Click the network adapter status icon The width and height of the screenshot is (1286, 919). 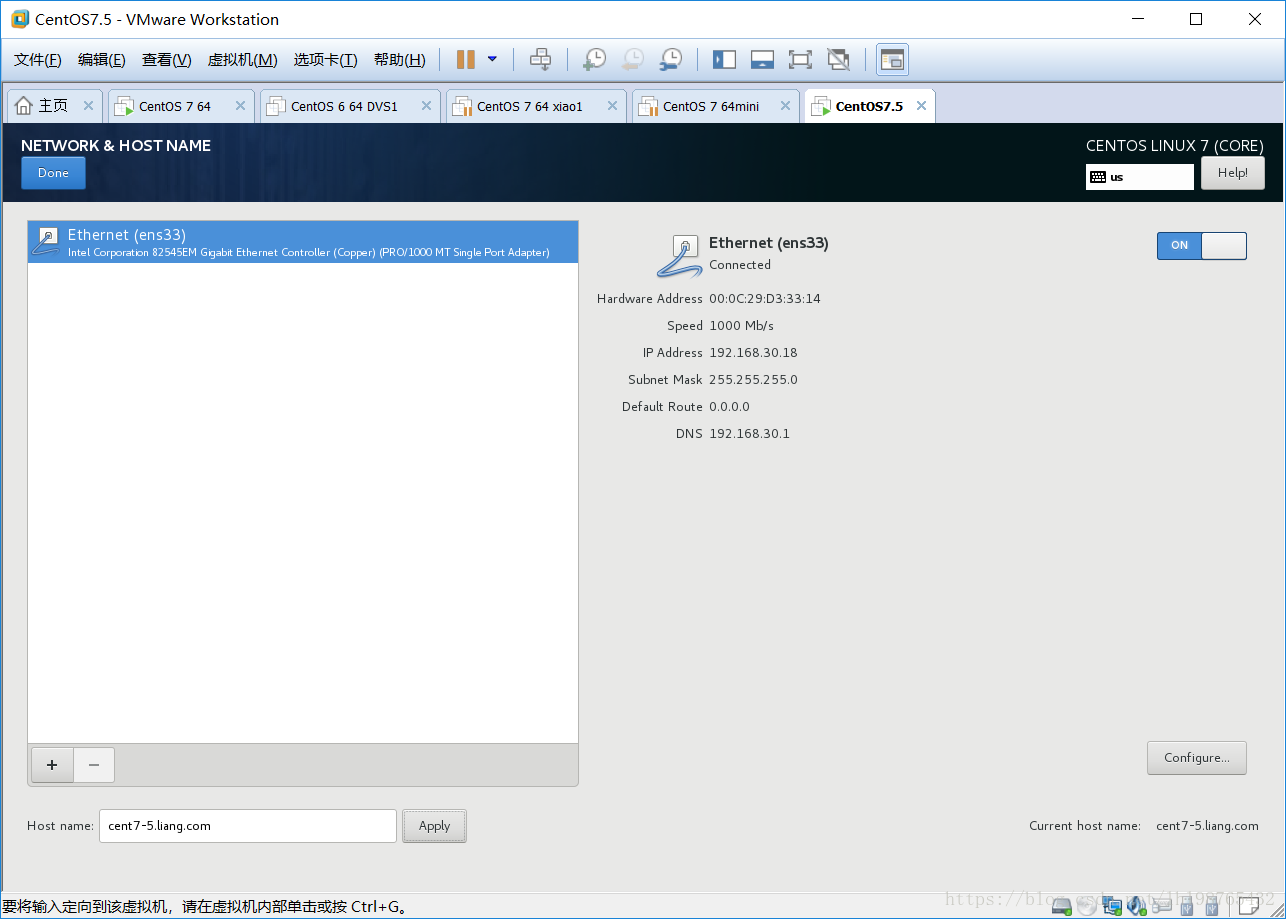1112,906
